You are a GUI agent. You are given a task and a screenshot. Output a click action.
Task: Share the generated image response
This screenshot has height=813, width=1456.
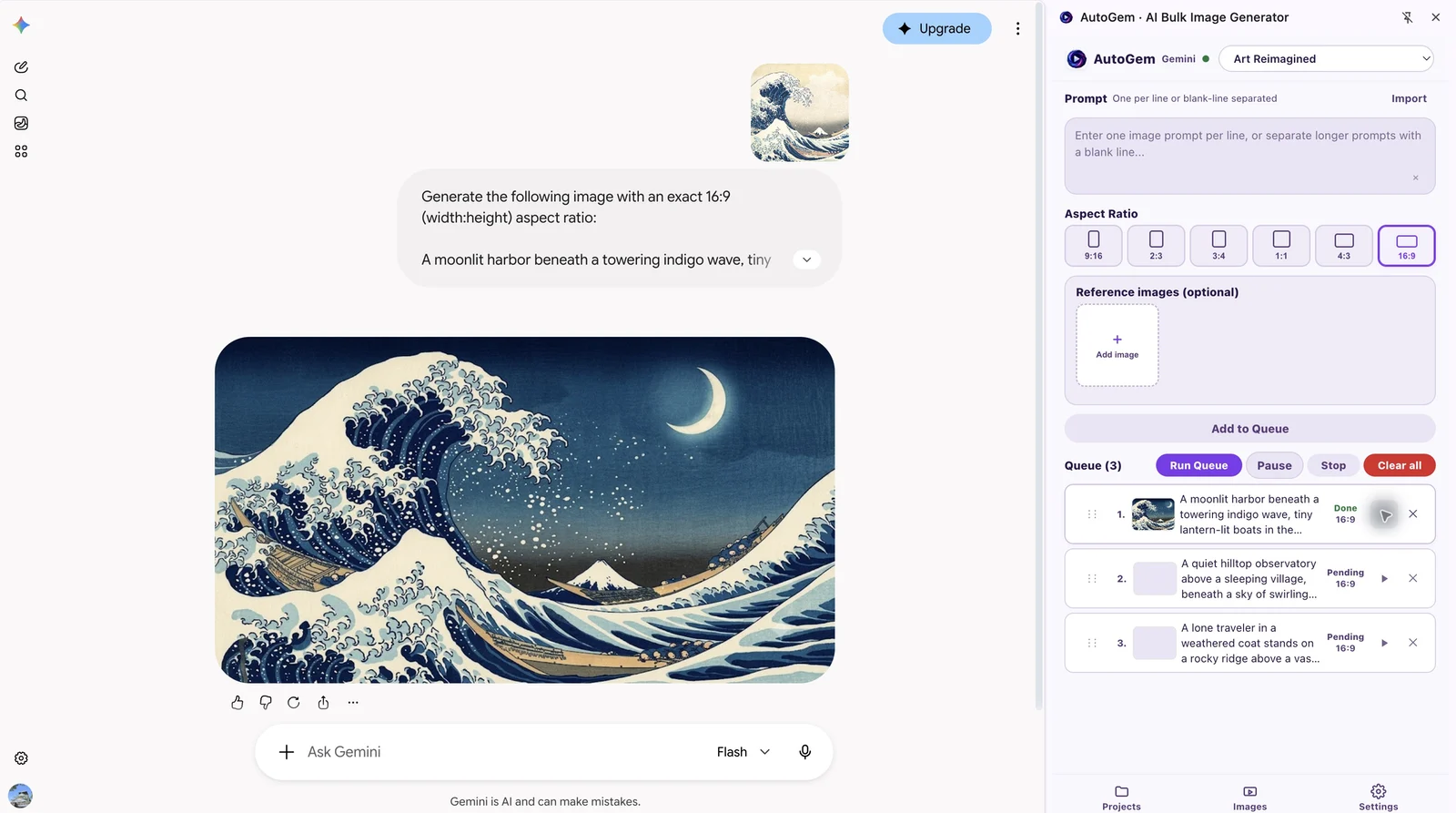(323, 703)
